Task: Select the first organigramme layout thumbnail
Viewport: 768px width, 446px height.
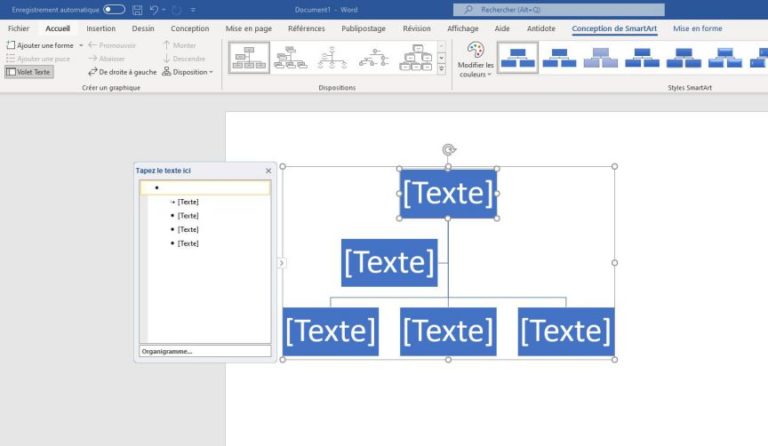Action: point(249,58)
